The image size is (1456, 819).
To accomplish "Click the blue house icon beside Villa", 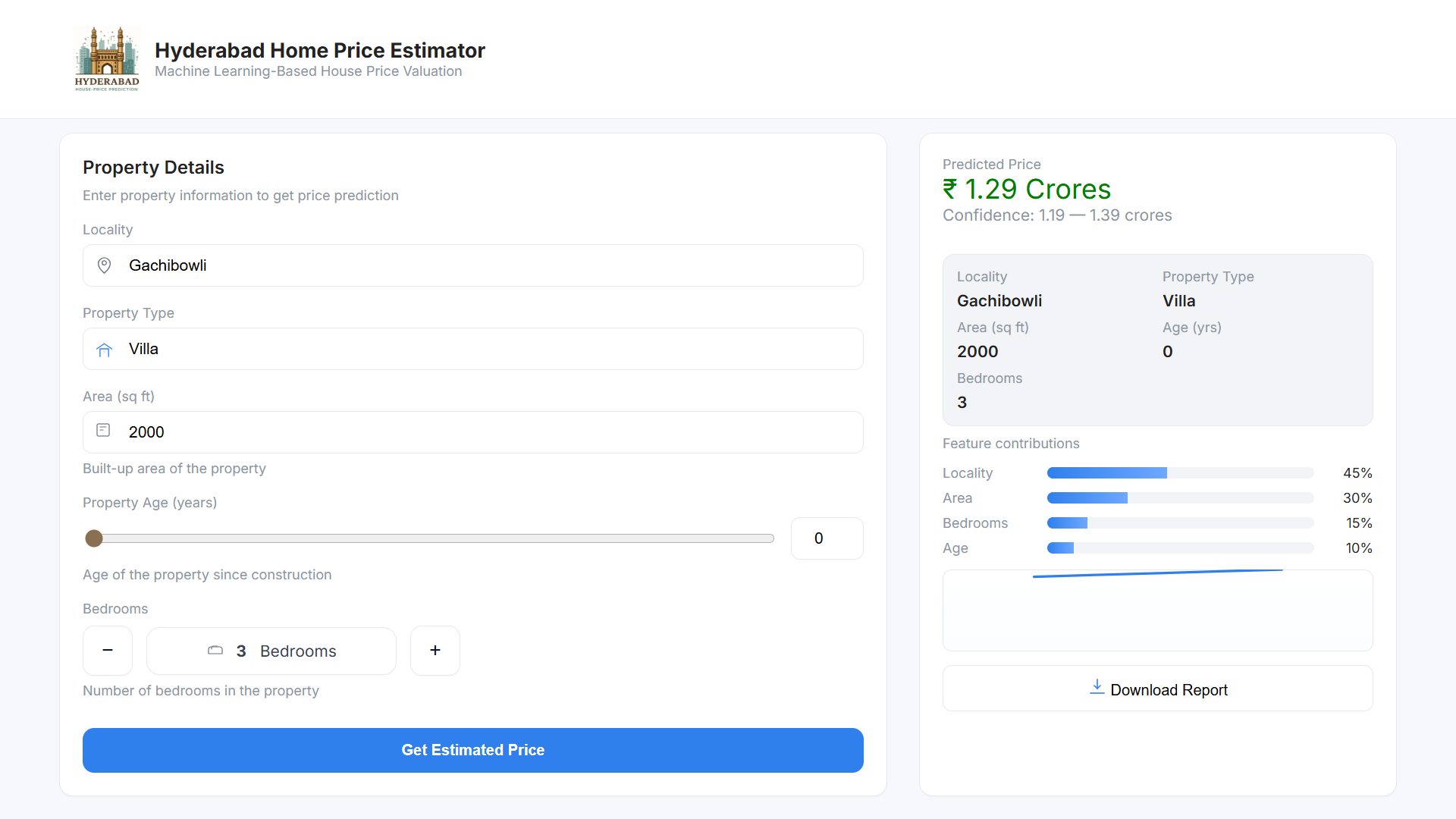I will (x=105, y=349).
